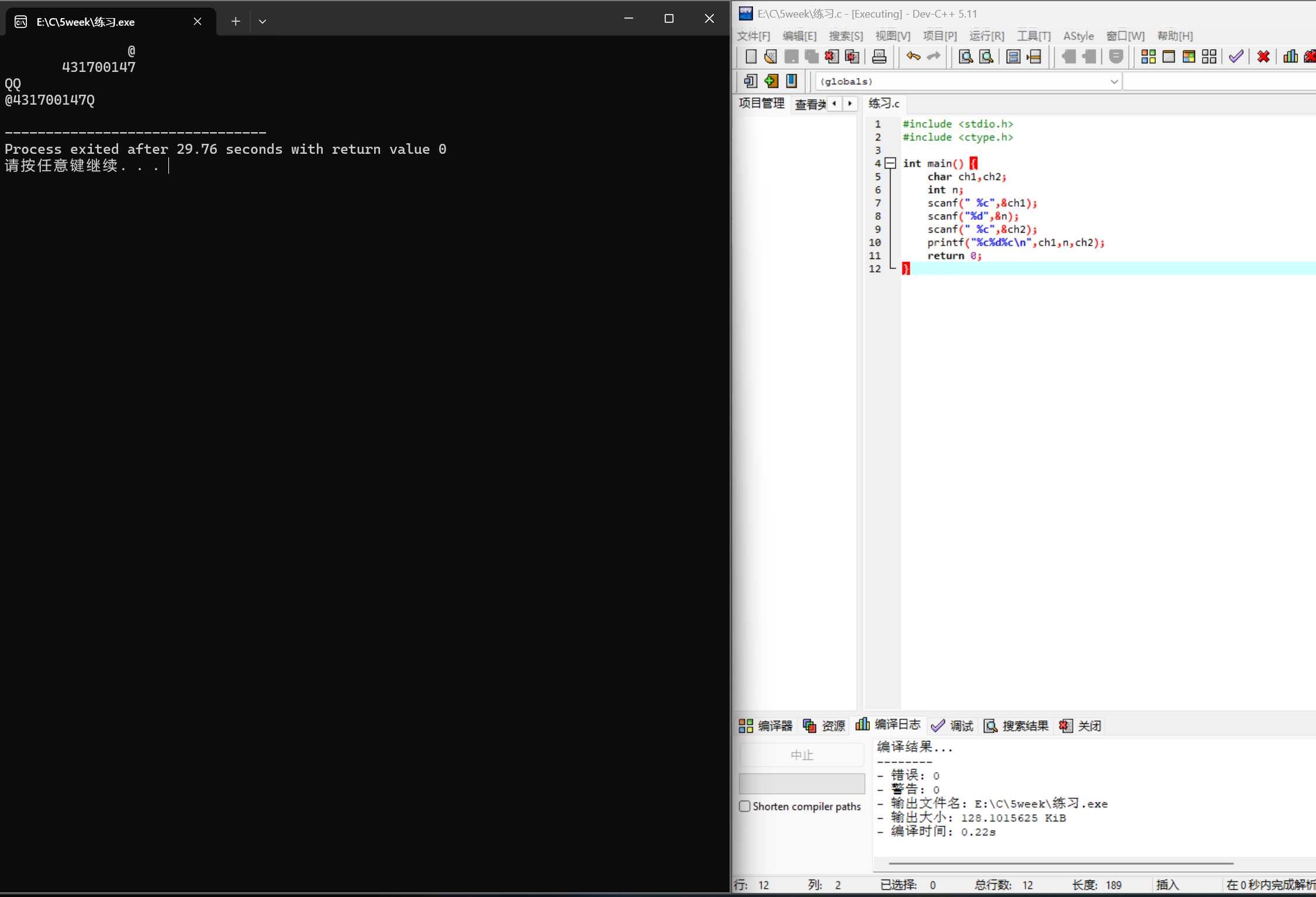This screenshot has height=897, width=1316.
Task: Open the AStyle menu
Action: point(1078,36)
